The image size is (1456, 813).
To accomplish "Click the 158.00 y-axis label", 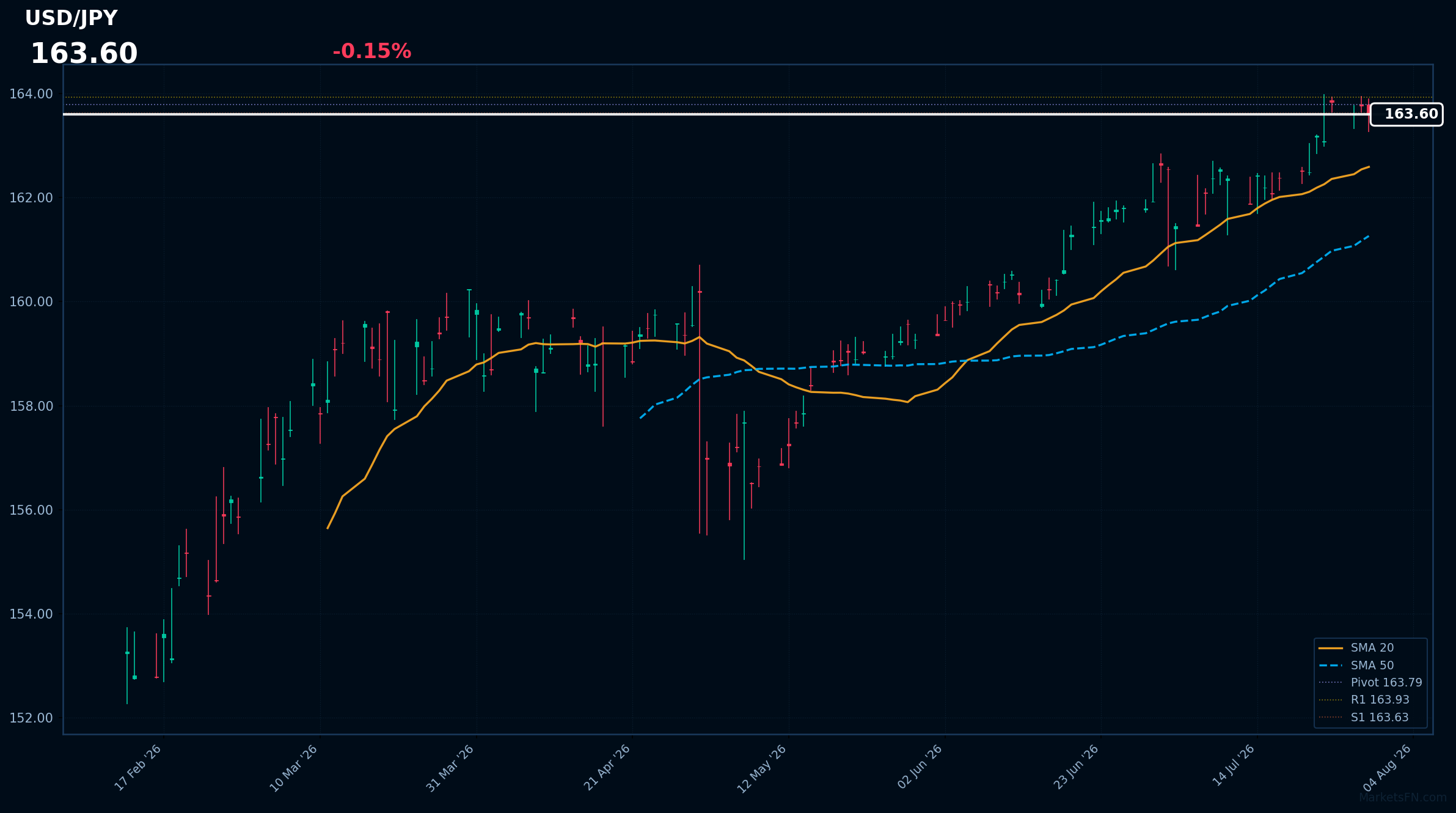I will [31, 406].
